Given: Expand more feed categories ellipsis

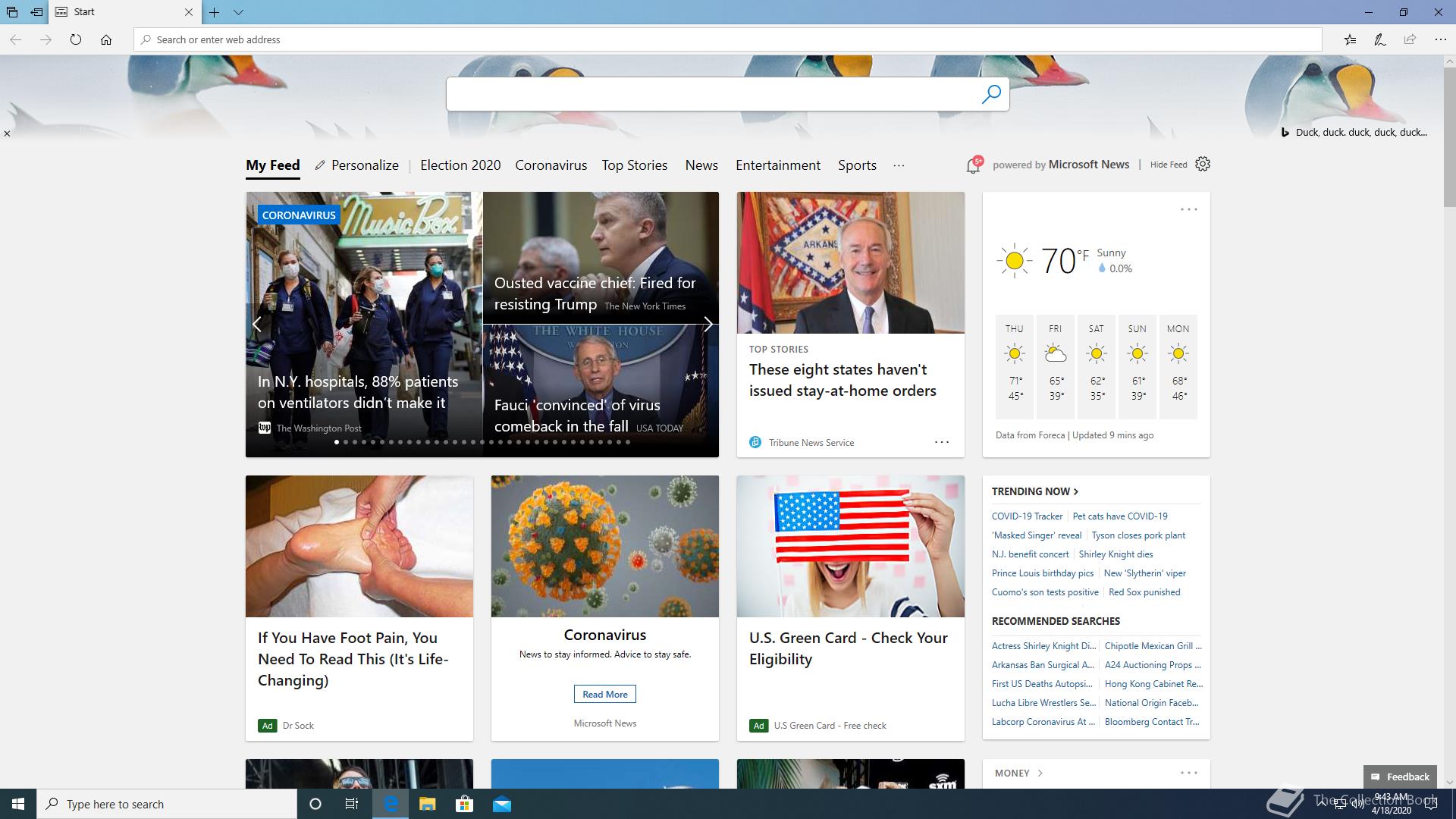Looking at the screenshot, I should point(899,165).
